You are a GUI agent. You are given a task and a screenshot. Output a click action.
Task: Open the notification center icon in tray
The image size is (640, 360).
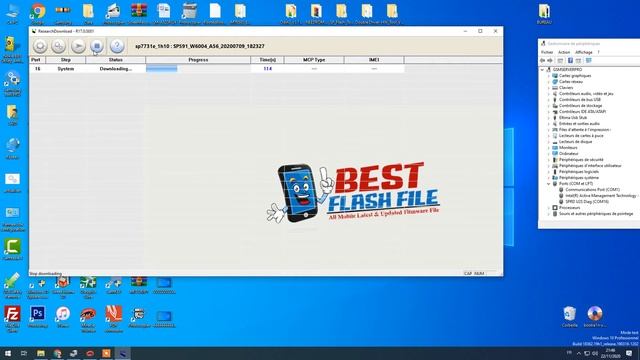[629, 353]
